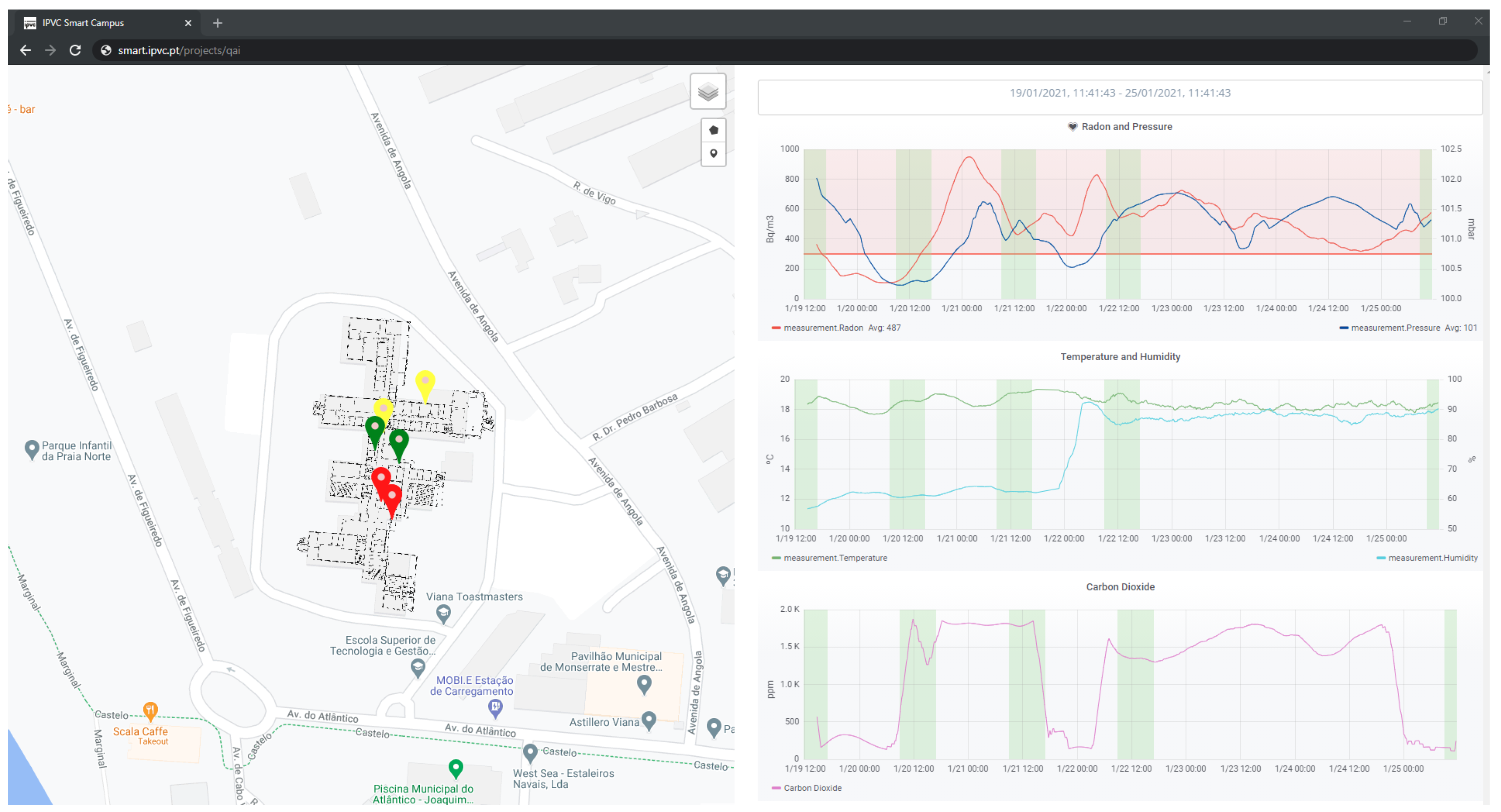Select the marker placement tool
This screenshot has height=812, width=1501.
pos(713,154)
